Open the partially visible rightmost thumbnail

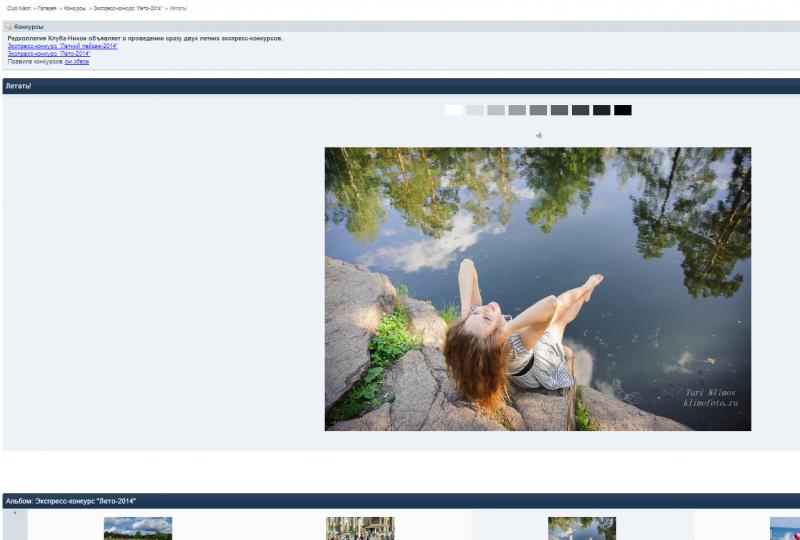pyautogui.click(x=785, y=528)
